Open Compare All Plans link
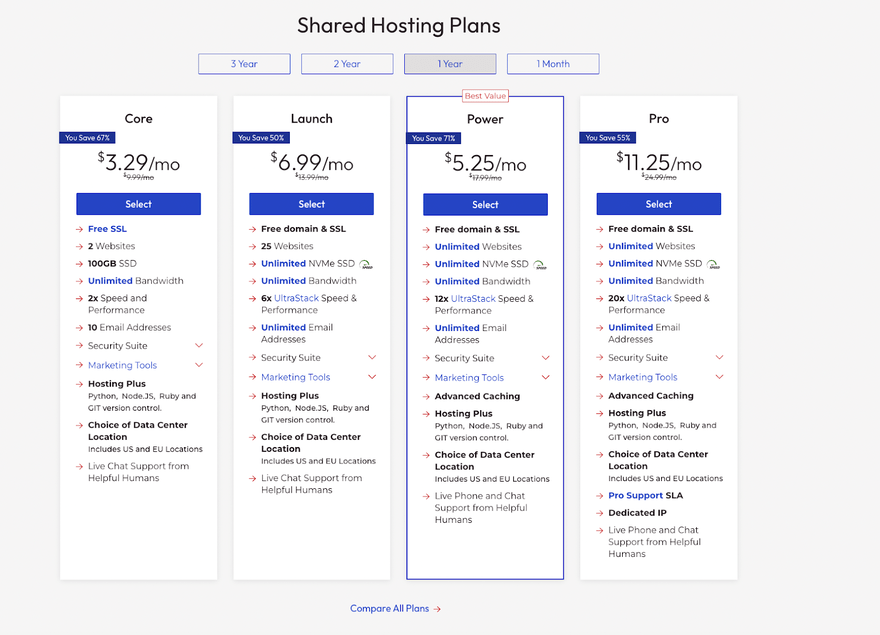Screen dimensions: 880x635 pyautogui.click(x=396, y=609)
